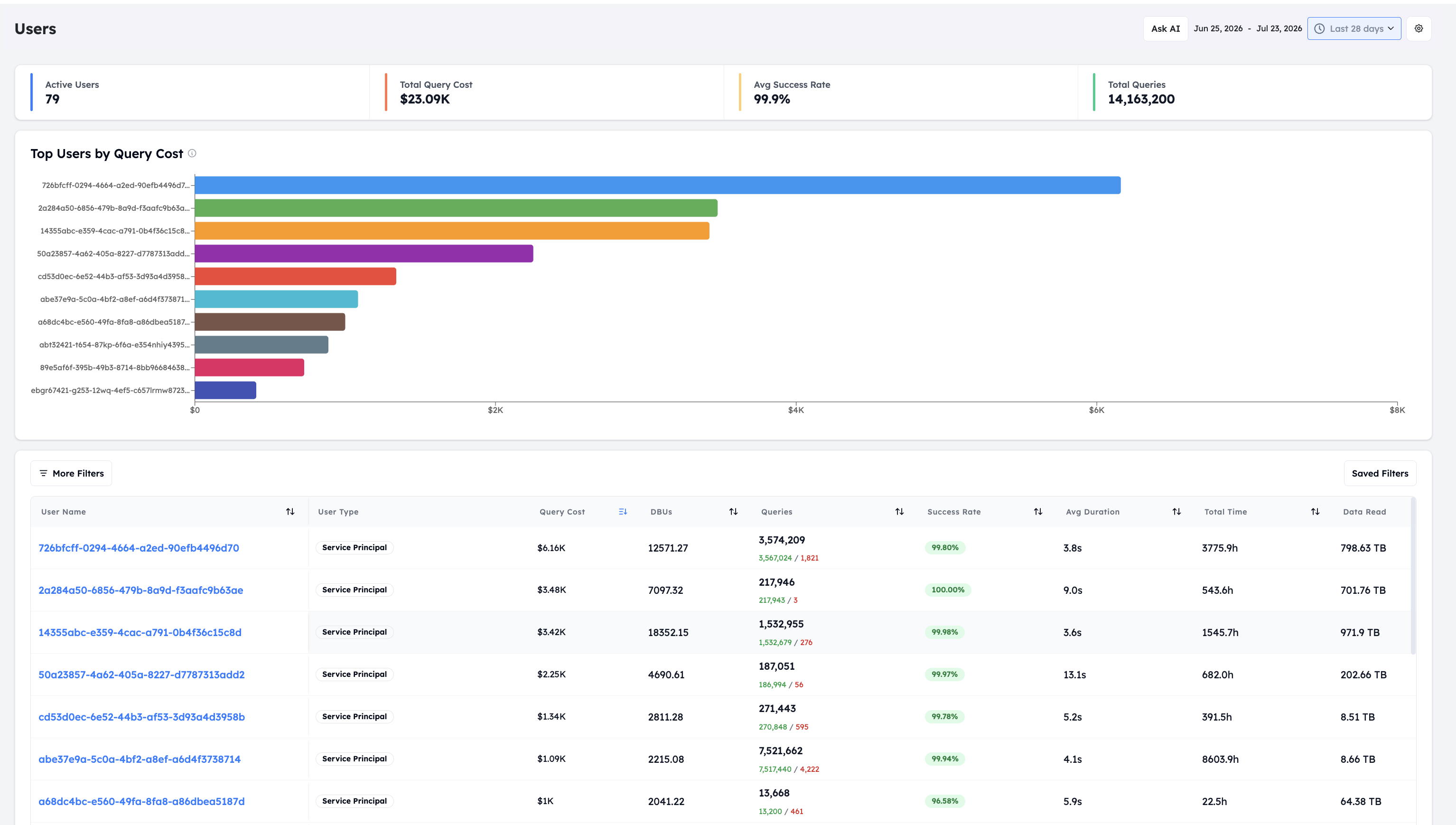Viewport: 1456px width, 825px height.
Task: Click chart label 89e5af6f-395b-49b3-8714
Action: tap(114, 367)
